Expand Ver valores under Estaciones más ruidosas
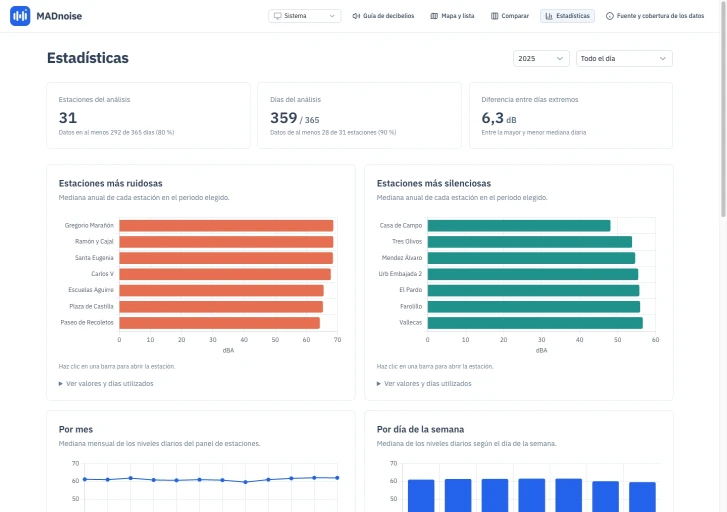Screen dimensions: 727x512 pyautogui.click(x=106, y=384)
